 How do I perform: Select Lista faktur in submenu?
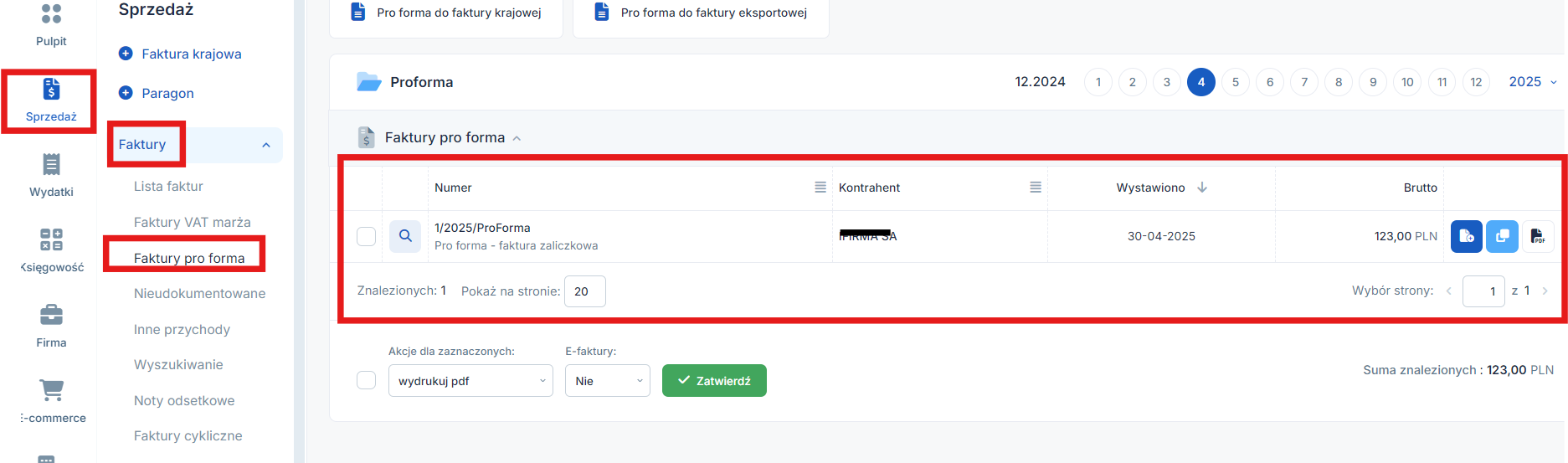click(x=168, y=186)
